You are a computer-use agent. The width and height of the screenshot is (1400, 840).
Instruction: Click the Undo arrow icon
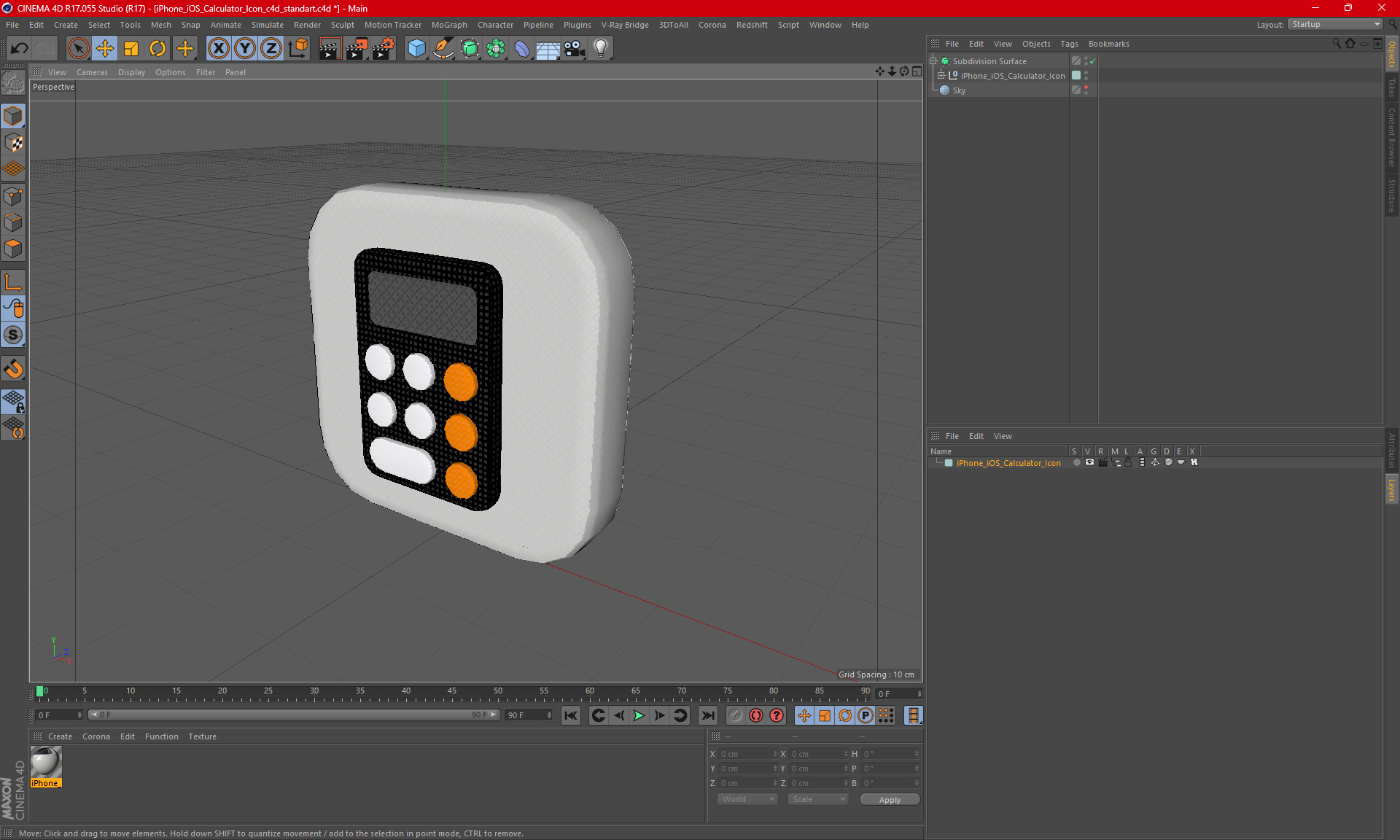coord(20,49)
